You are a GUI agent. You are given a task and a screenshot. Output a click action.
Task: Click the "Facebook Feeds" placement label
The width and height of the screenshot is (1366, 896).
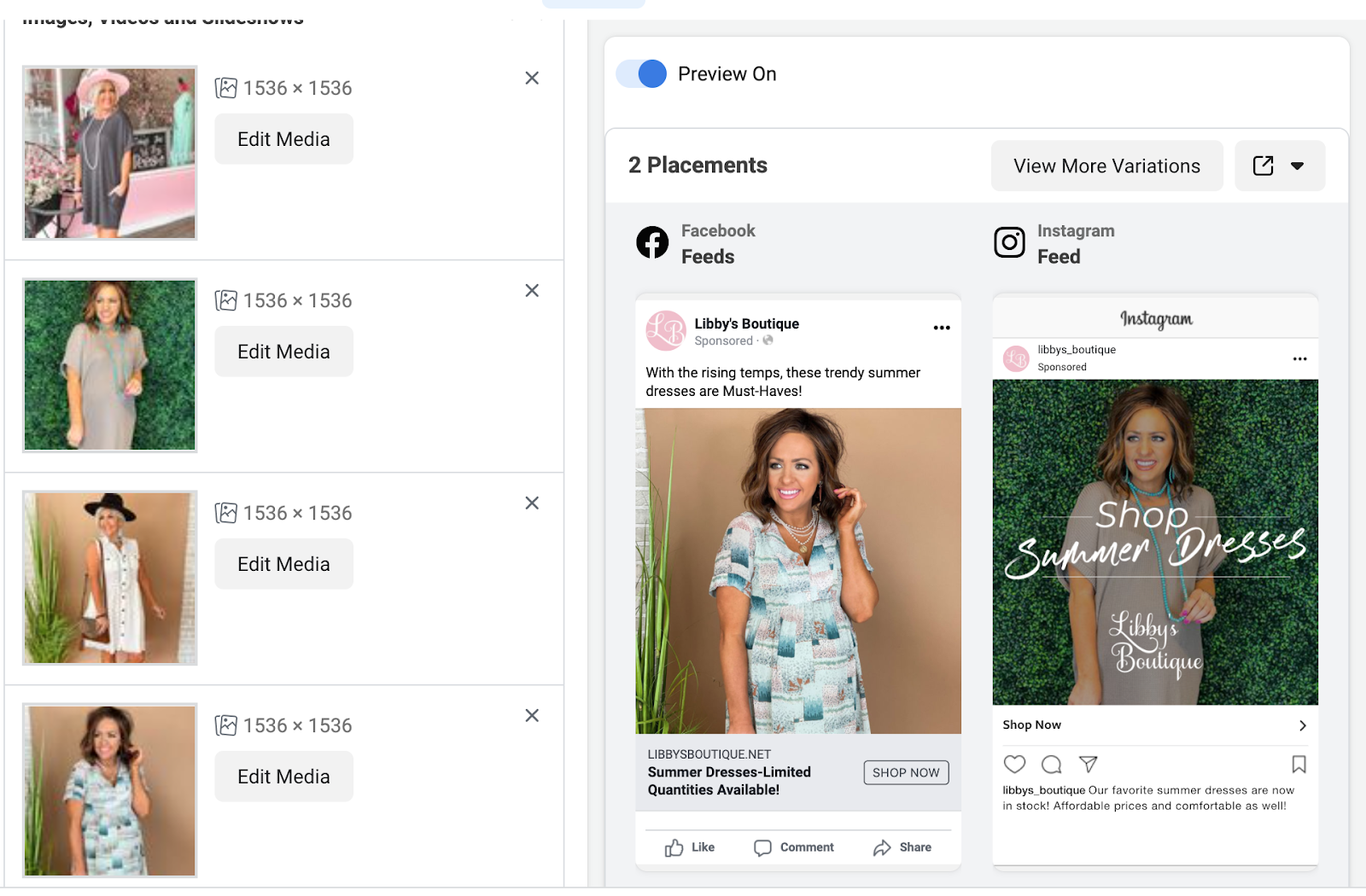pos(718,243)
